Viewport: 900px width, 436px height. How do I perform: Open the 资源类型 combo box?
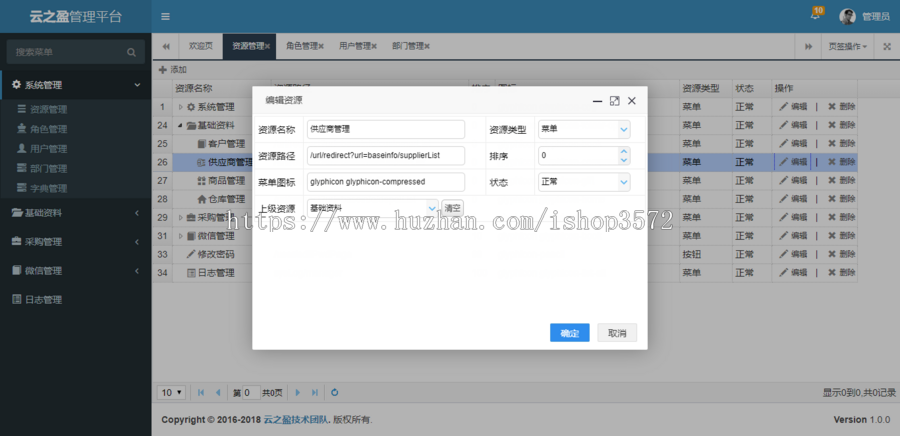(624, 130)
